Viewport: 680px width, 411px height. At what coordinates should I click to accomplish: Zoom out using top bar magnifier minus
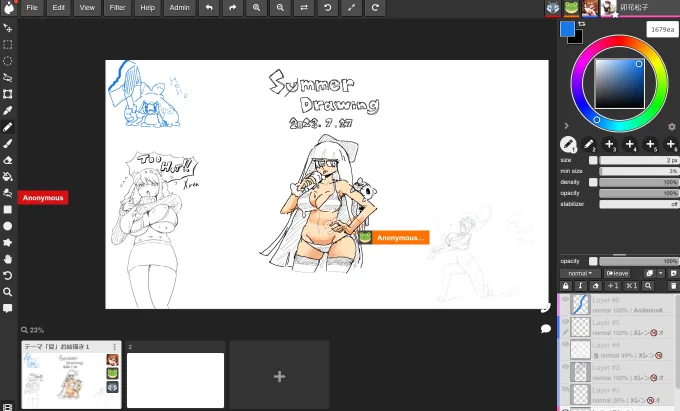coord(280,7)
